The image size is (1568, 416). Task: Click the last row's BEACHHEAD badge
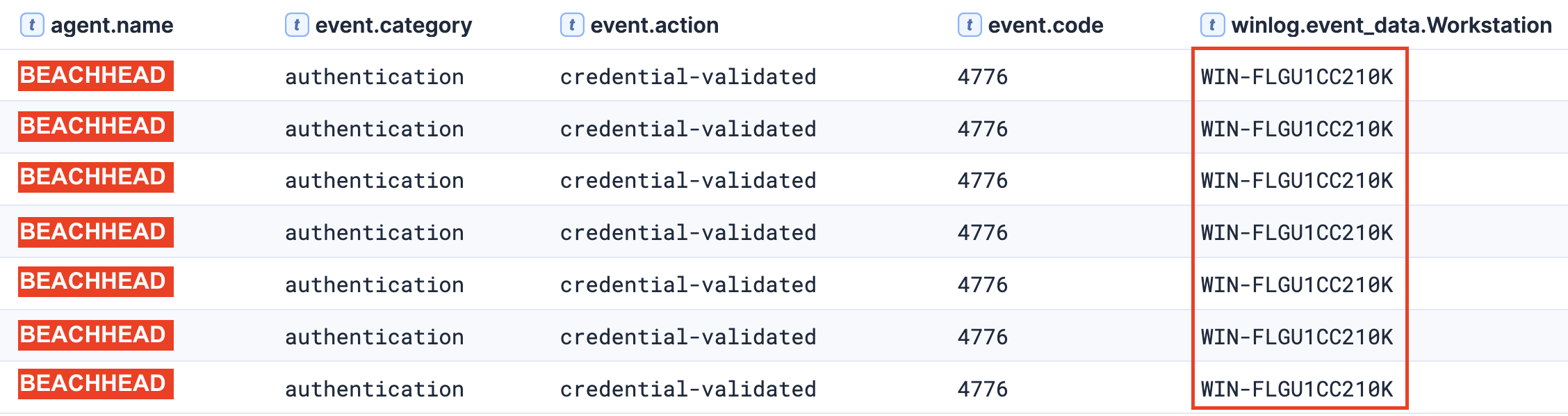click(x=96, y=384)
